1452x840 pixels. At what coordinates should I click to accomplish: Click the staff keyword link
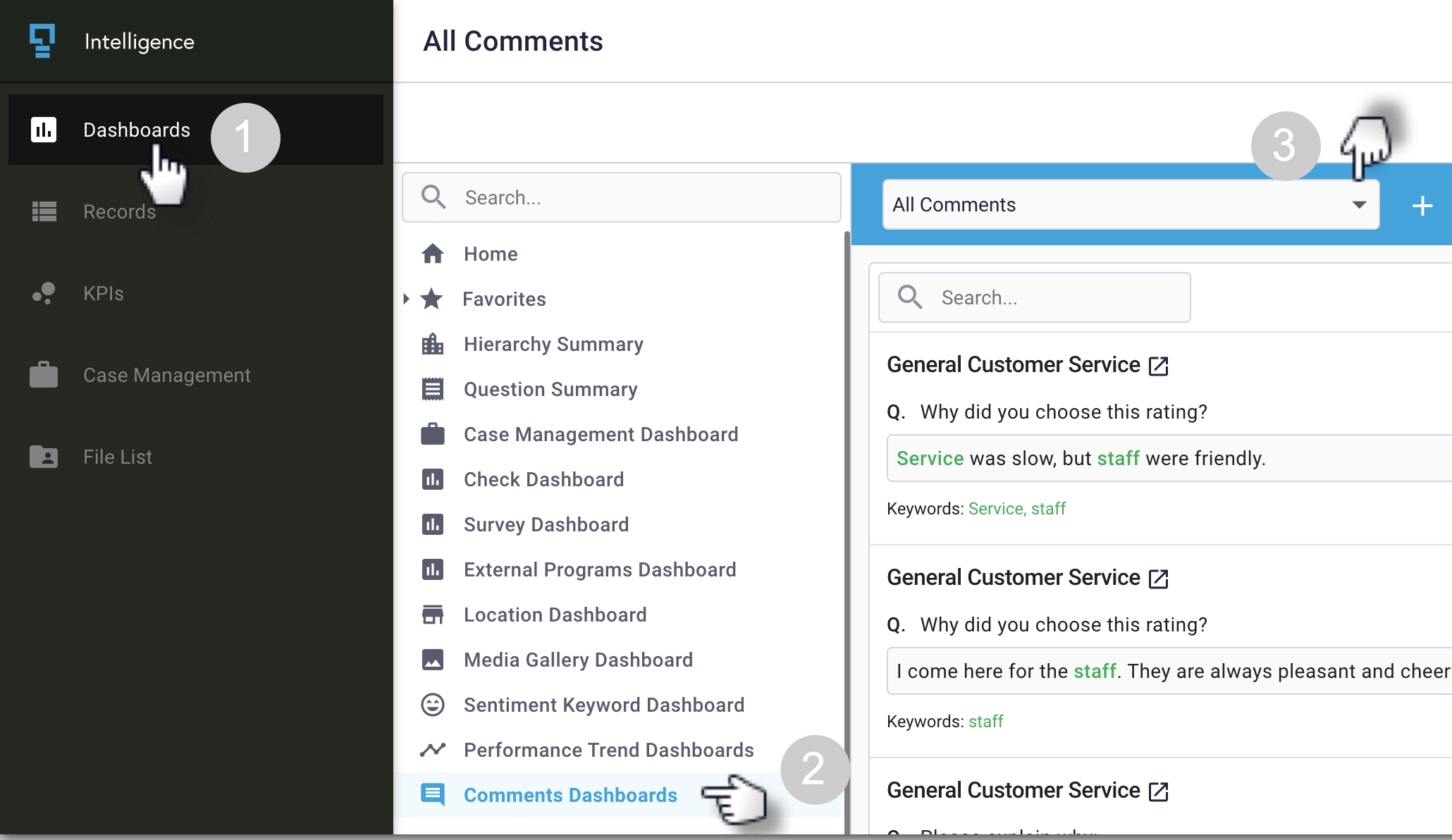[x=985, y=722]
